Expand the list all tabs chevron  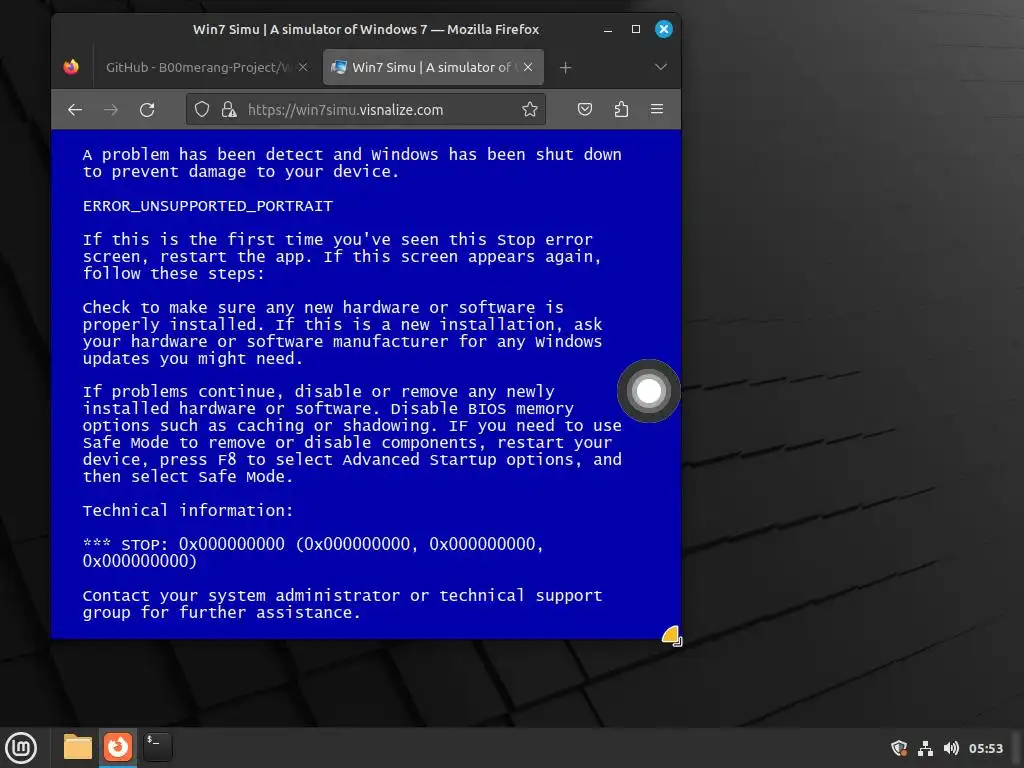tap(661, 67)
